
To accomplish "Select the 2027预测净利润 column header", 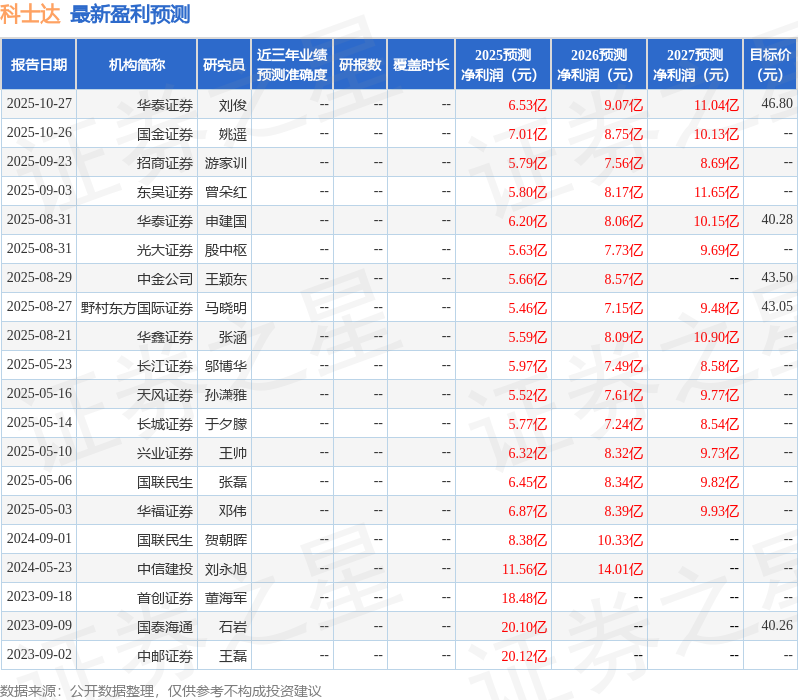I will tap(695, 65).
